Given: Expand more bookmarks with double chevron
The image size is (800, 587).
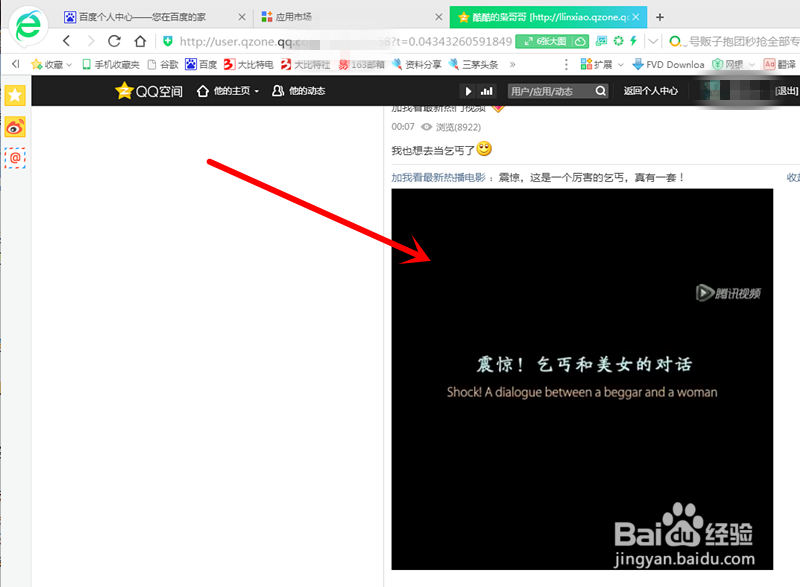Looking at the screenshot, I should pos(512,64).
